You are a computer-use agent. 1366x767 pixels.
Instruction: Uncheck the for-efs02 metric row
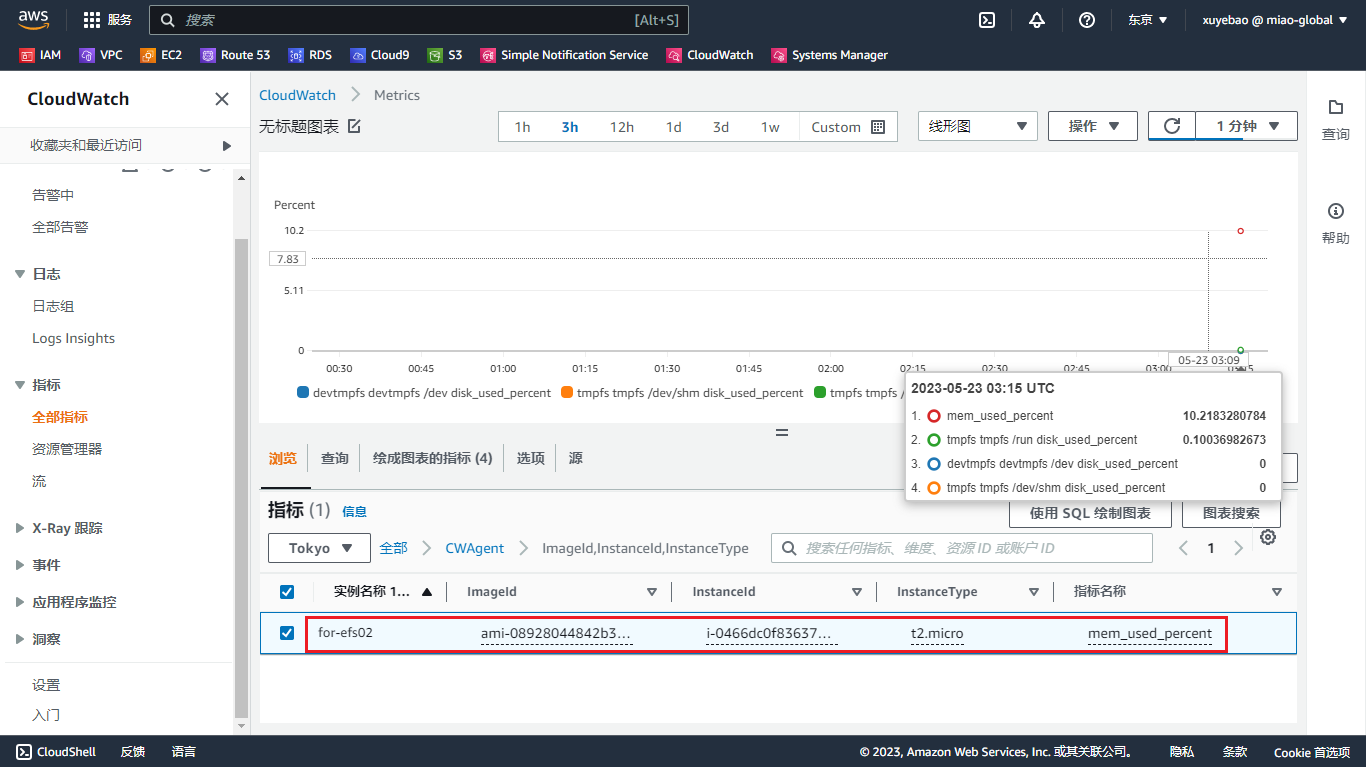pyautogui.click(x=287, y=633)
